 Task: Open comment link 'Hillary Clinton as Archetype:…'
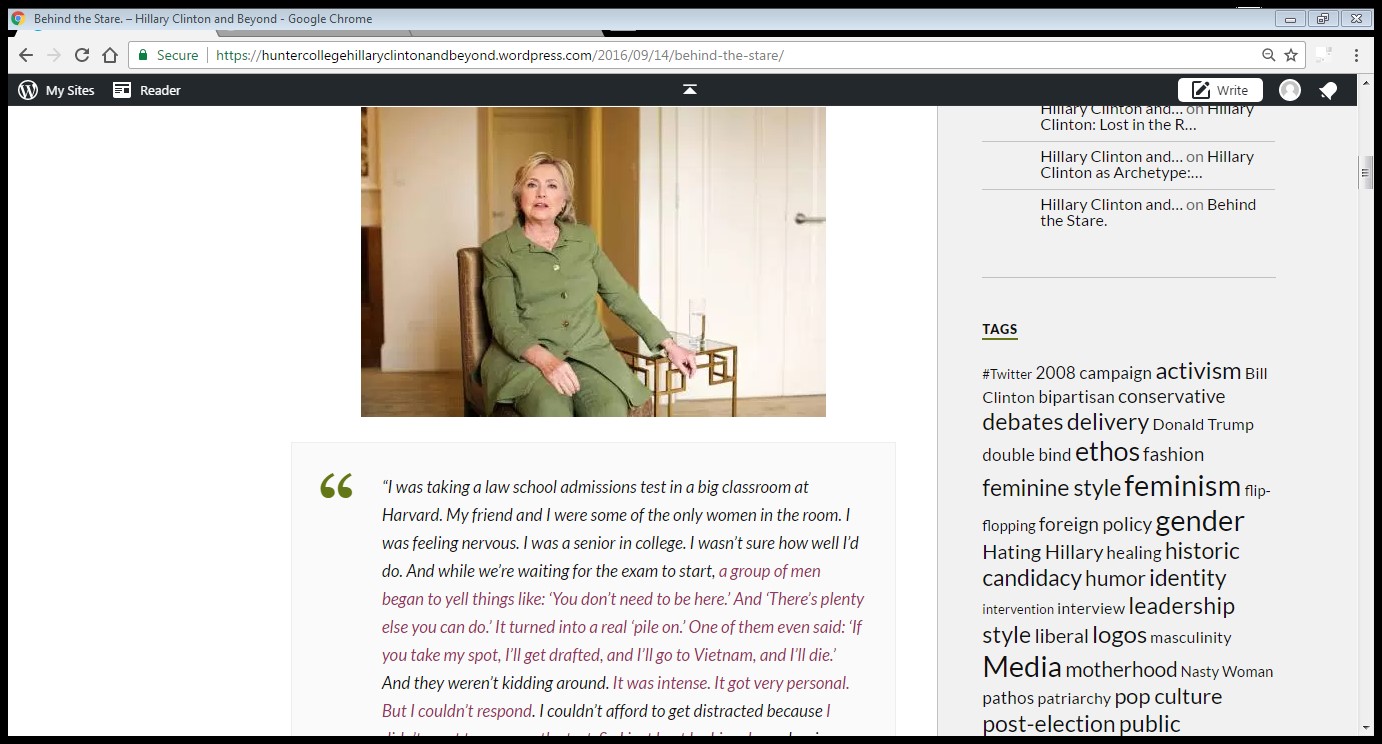point(1147,164)
